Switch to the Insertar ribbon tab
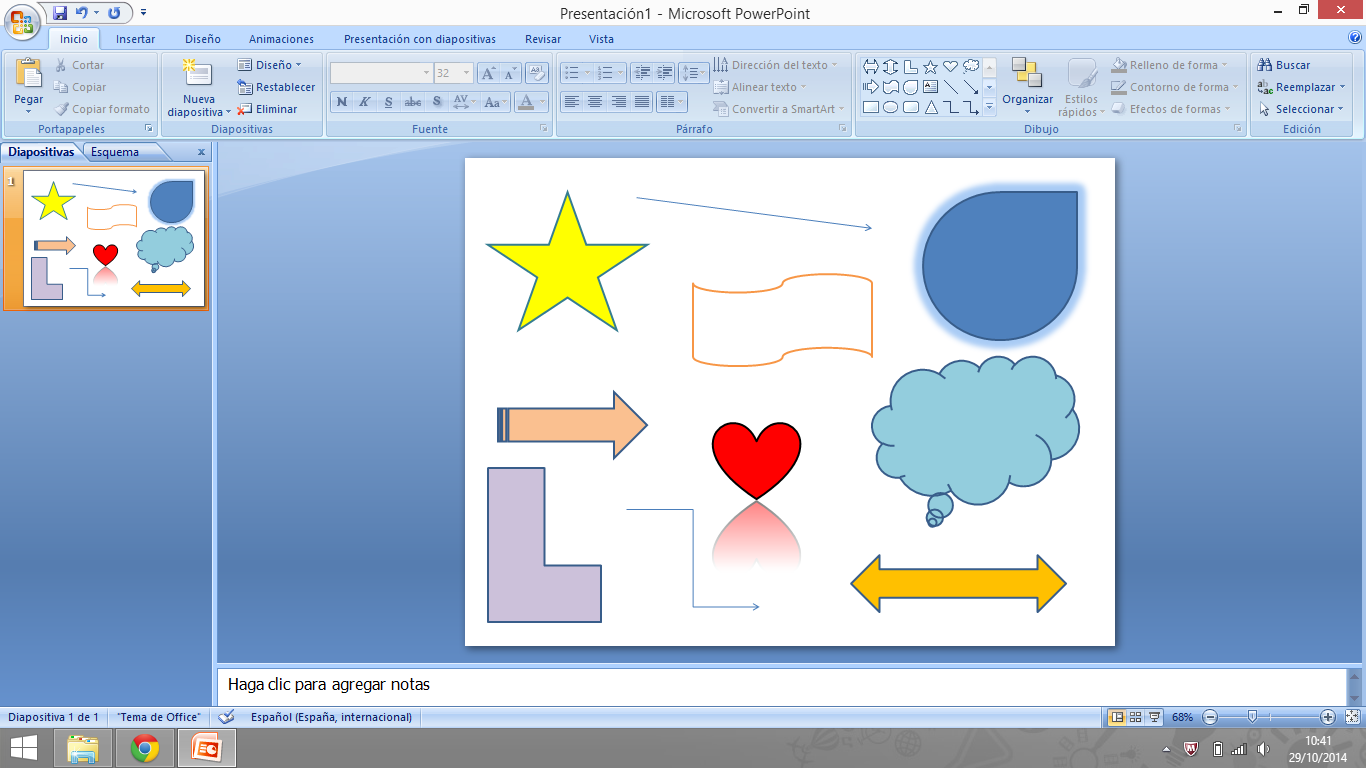 click(134, 39)
